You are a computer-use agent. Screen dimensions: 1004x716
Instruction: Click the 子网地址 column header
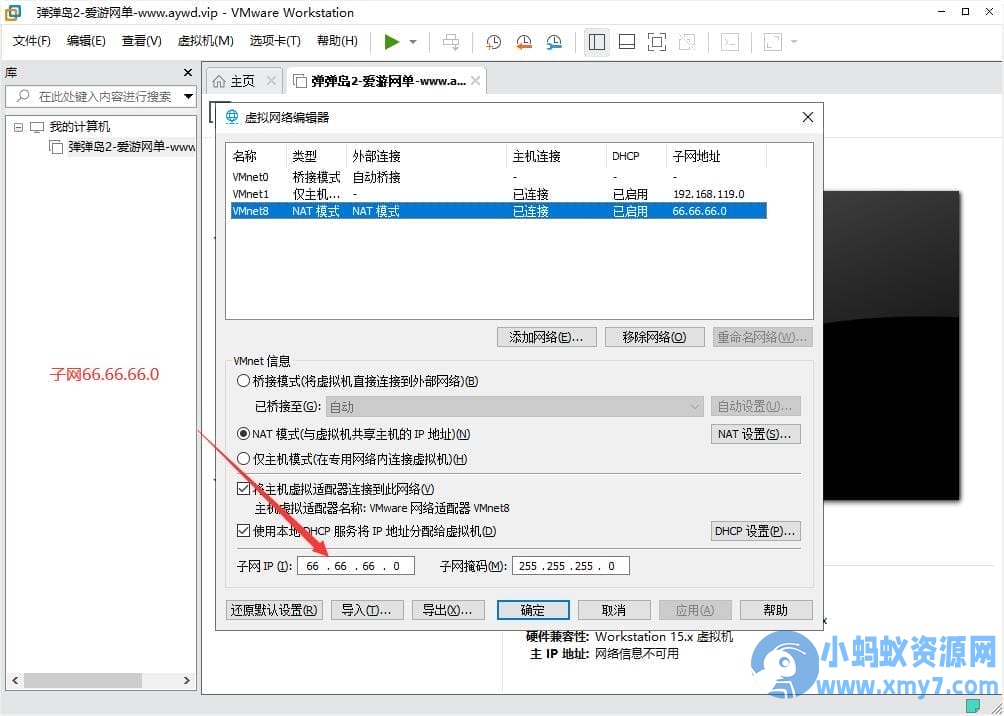tap(716, 156)
